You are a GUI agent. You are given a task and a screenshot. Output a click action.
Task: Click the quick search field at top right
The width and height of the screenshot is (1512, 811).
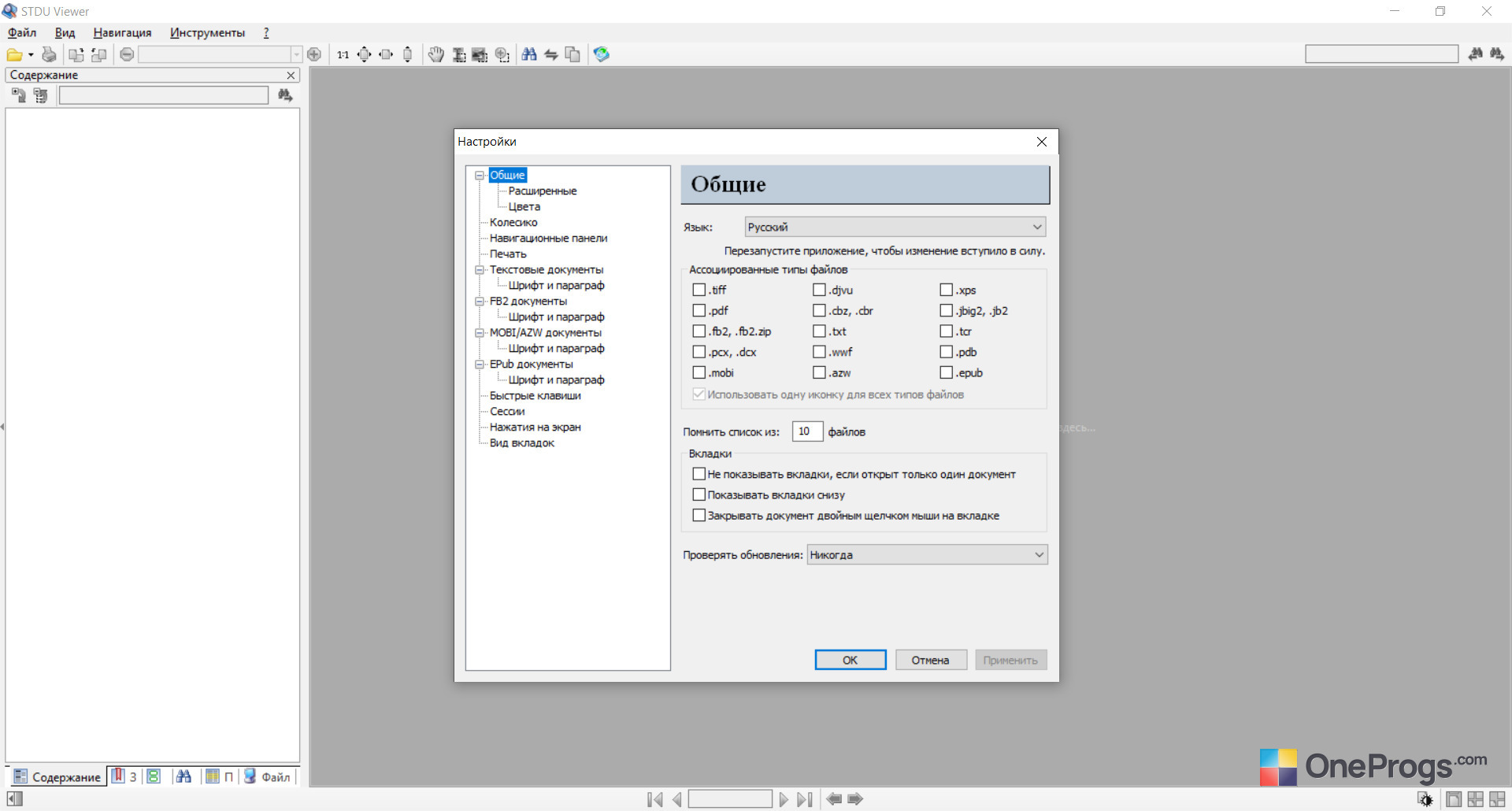coord(1382,54)
